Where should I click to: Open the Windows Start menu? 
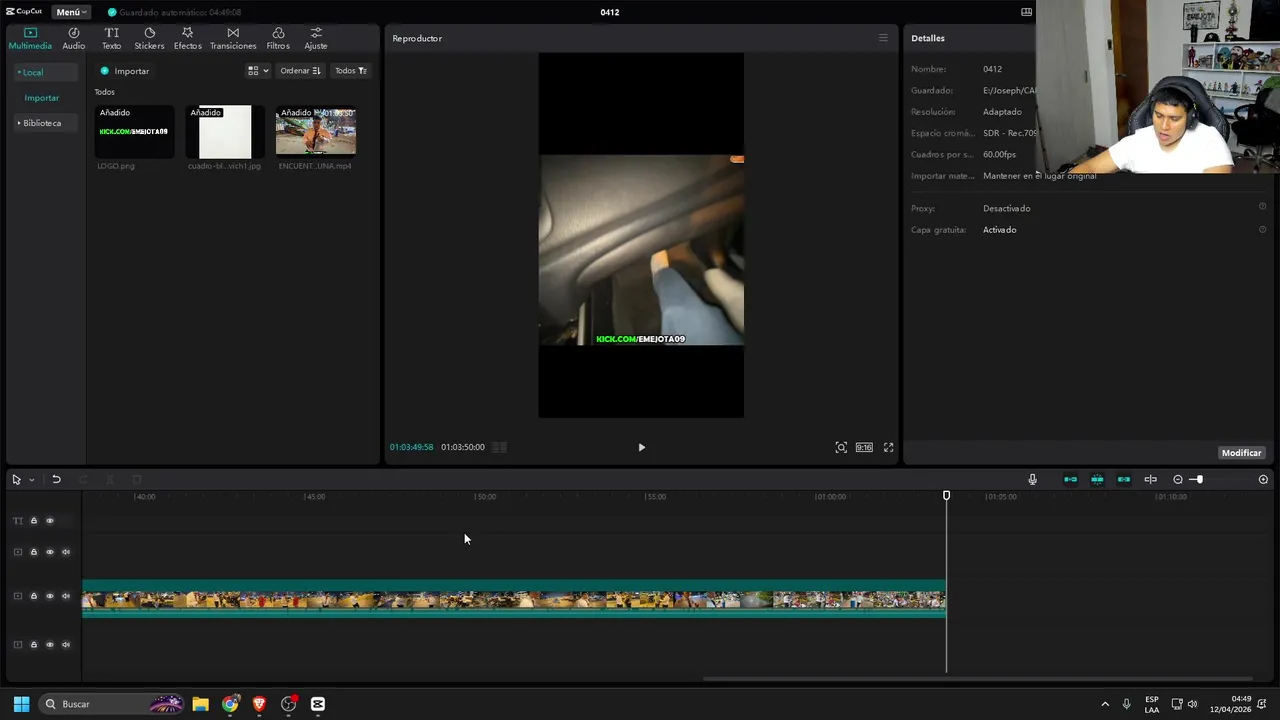pos(21,704)
